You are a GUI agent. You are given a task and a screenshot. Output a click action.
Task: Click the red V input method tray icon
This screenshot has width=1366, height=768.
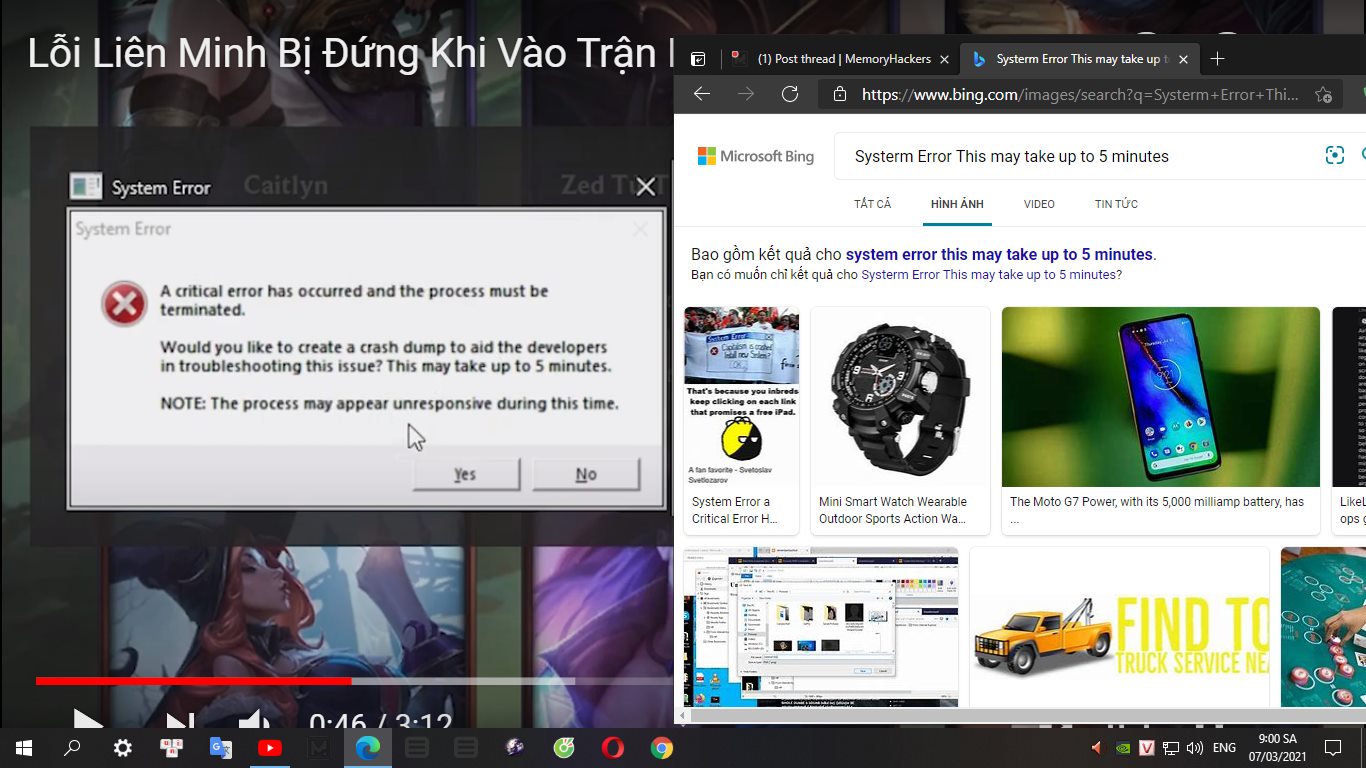tap(1147, 748)
